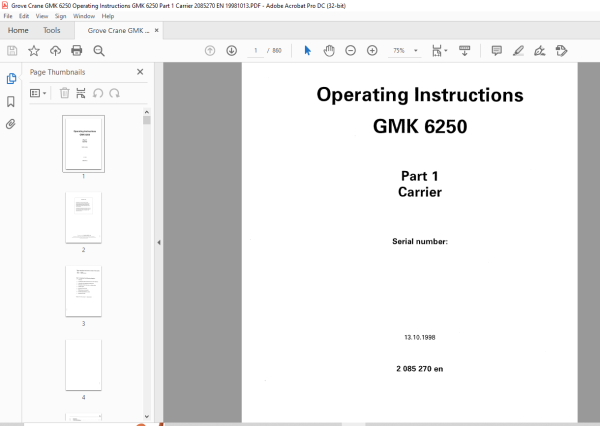
Task: Select page 2 thumbnail
Action: point(83,217)
